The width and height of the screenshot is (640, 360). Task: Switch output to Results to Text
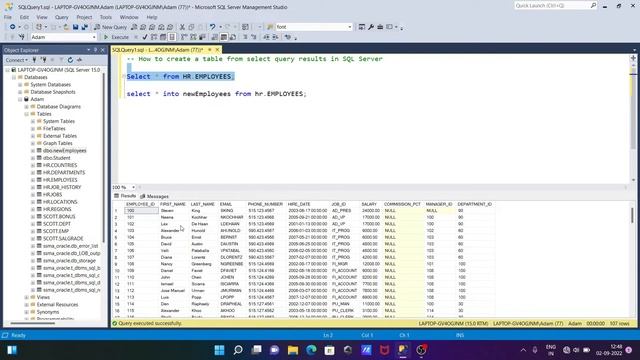pyautogui.click(x=215, y=37)
